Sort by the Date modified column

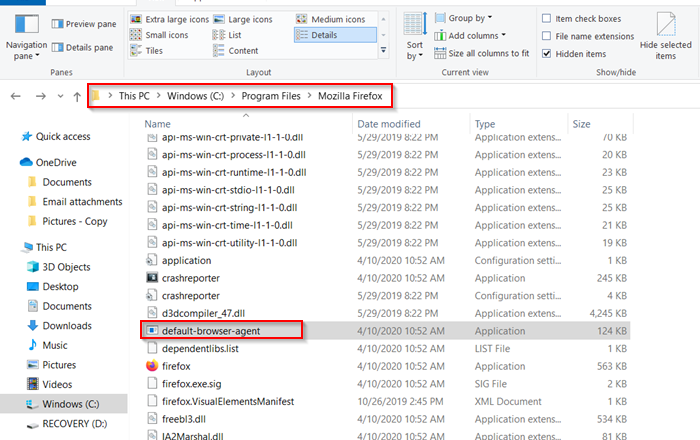pos(389,124)
